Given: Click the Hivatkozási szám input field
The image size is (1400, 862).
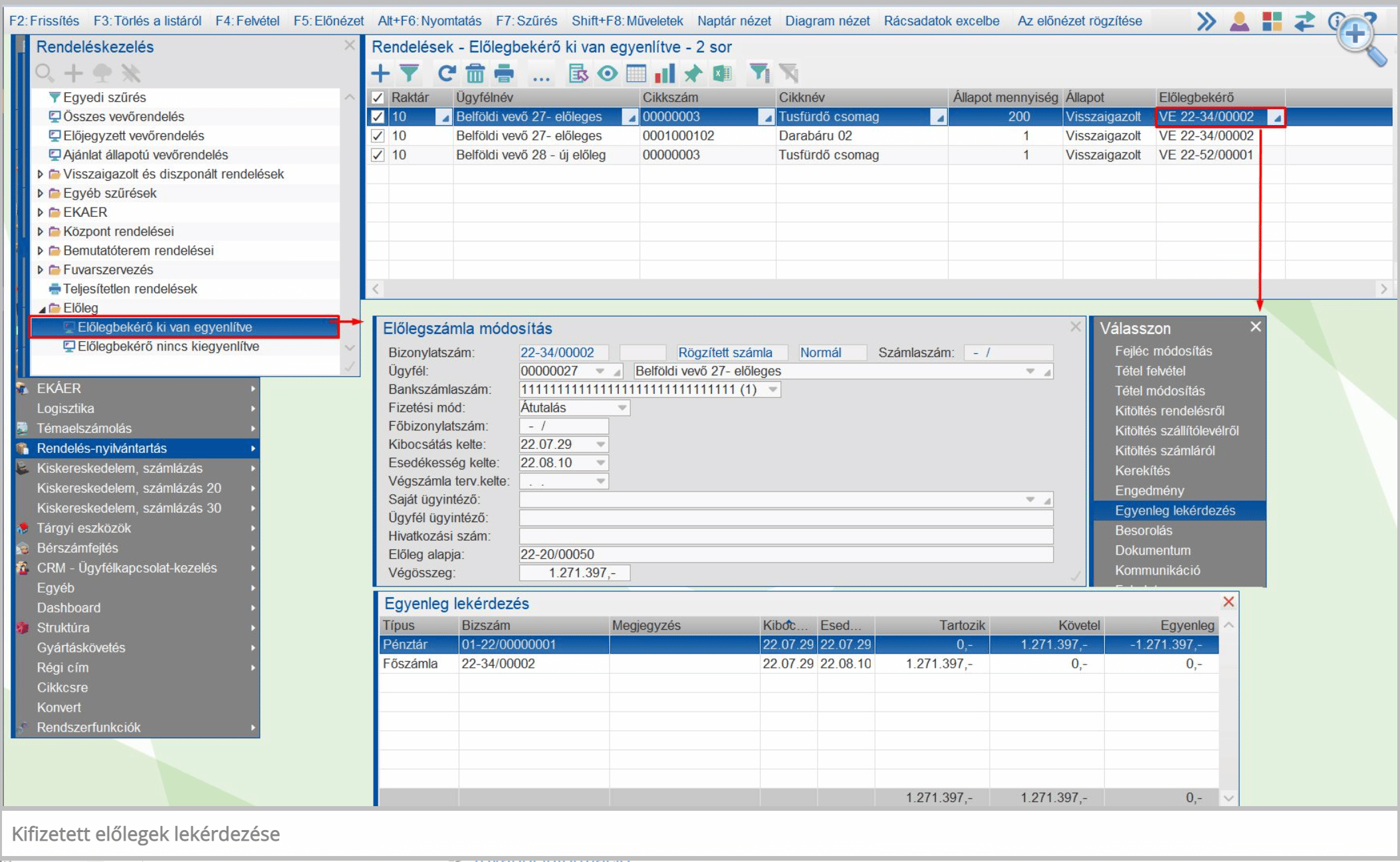Looking at the screenshot, I should point(786,536).
